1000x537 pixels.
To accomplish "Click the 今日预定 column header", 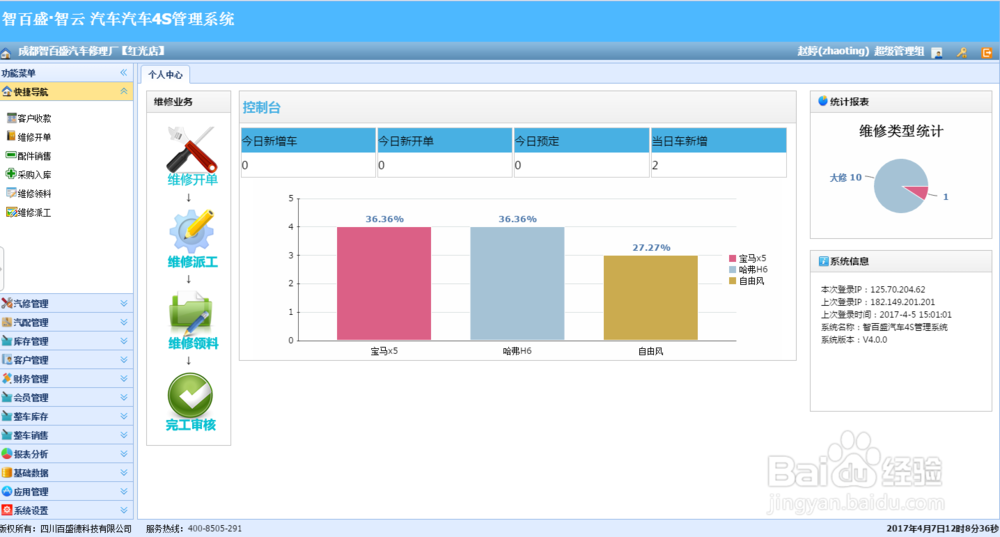I will click(x=582, y=140).
